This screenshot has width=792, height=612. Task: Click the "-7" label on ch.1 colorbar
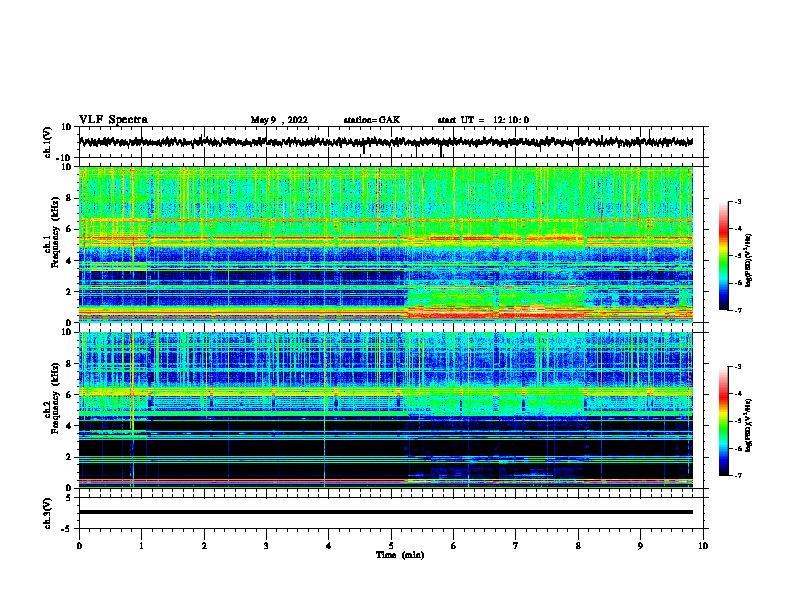[x=737, y=310]
